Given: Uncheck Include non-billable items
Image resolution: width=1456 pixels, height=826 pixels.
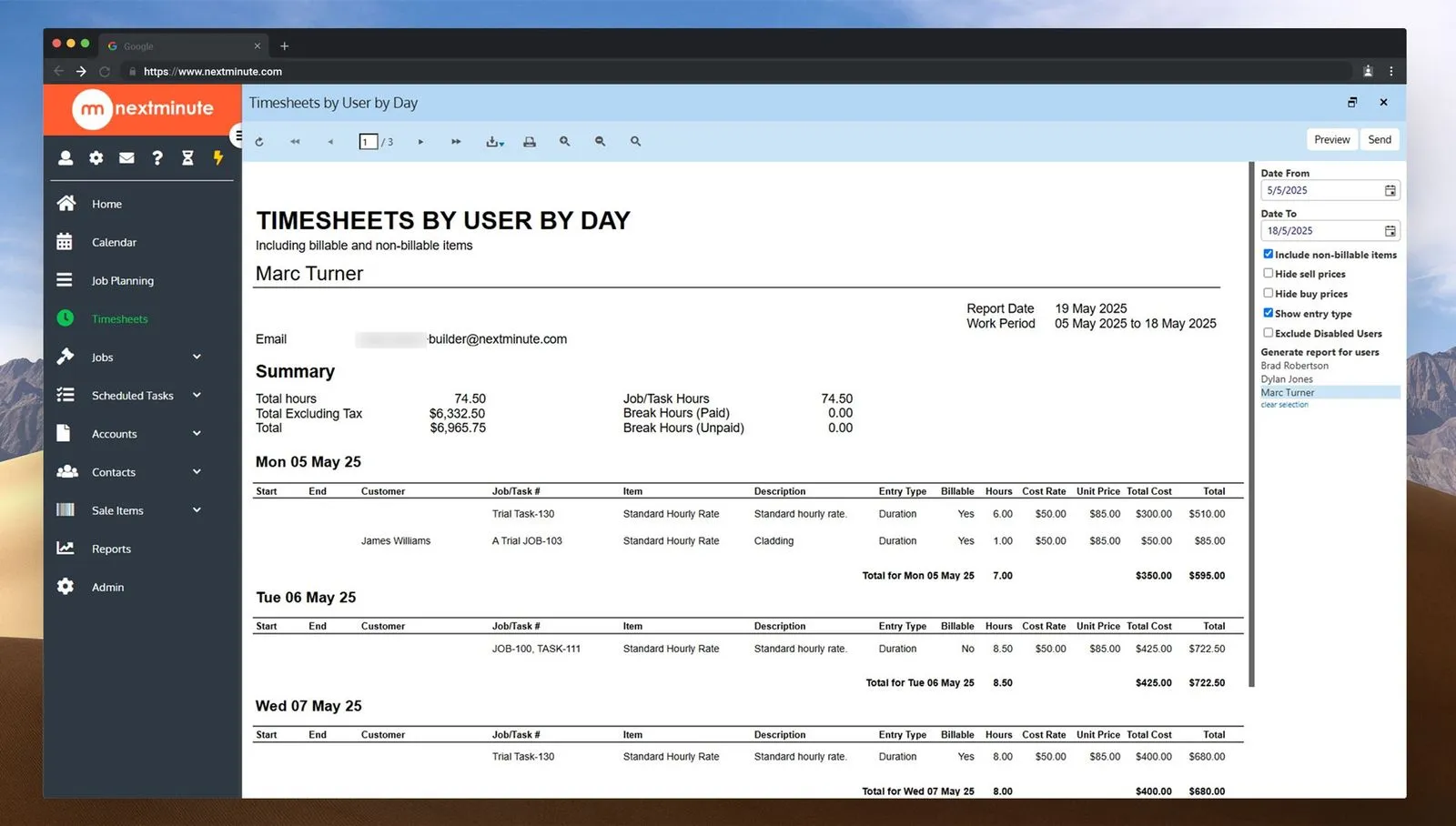Looking at the screenshot, I should point(1268,254).
